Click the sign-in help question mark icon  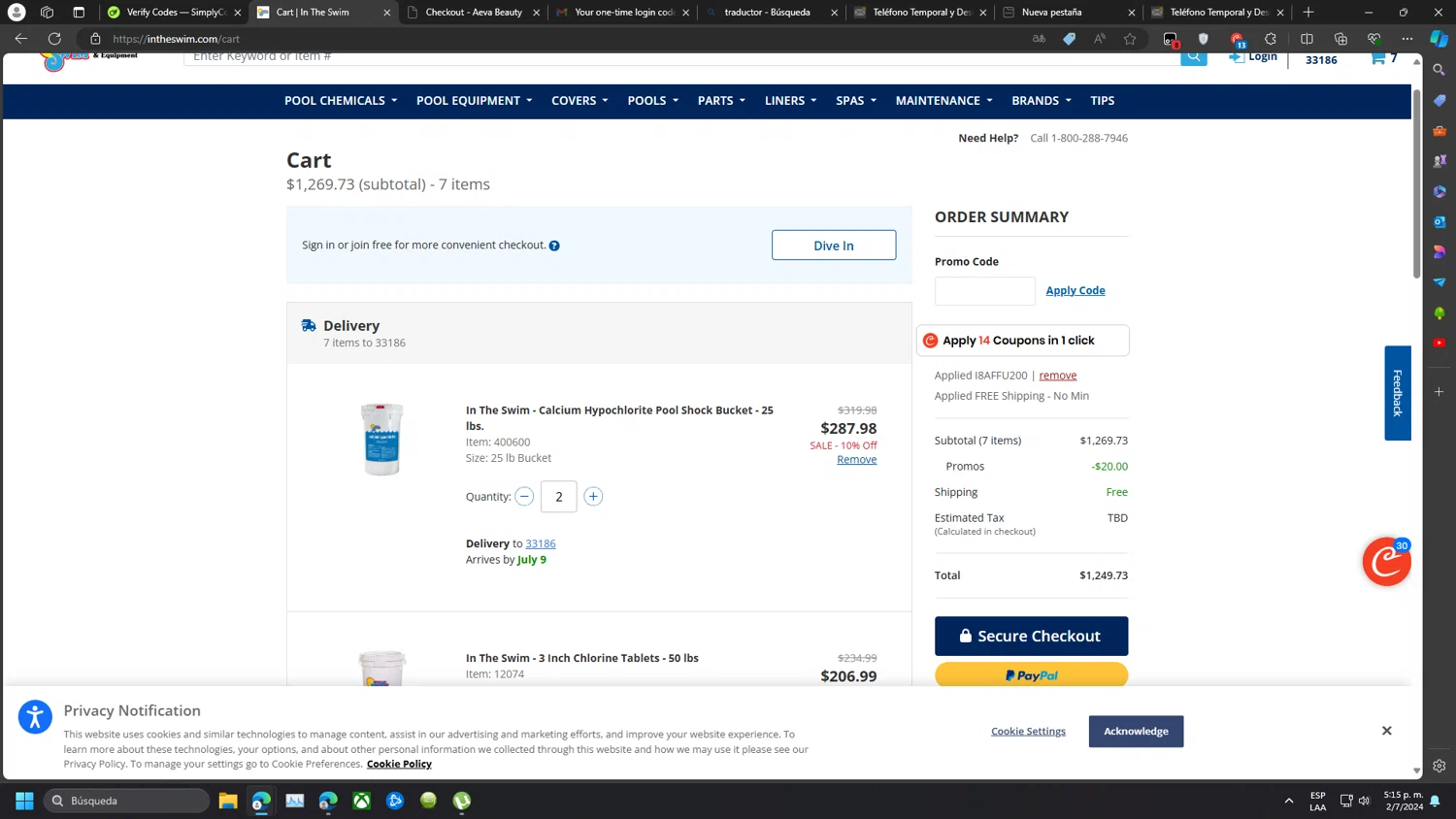pyautogui.click(x=554, y=246)
